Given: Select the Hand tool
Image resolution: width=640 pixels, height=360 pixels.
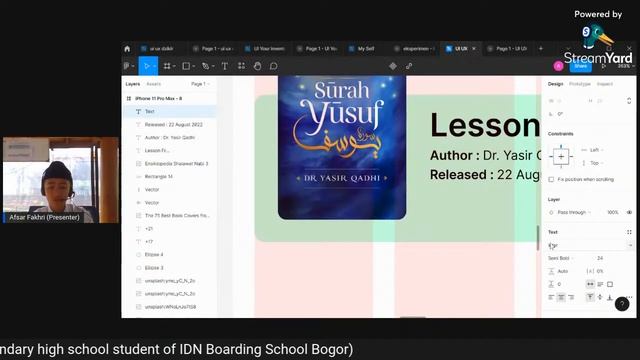Looking at the screenshot, I should click(x=258, y=66).
